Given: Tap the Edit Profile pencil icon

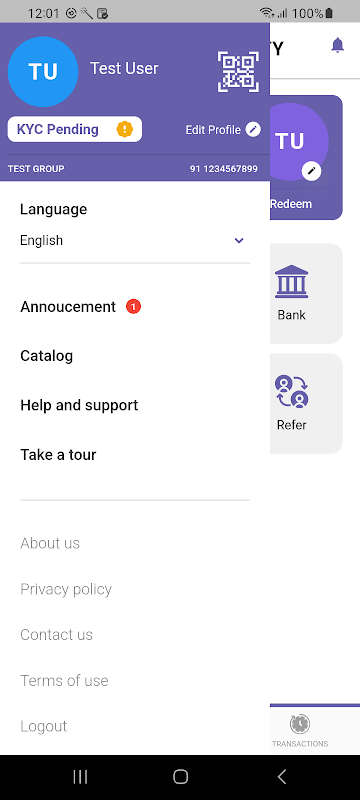Looking at the screenshot, I should point(253,130).
